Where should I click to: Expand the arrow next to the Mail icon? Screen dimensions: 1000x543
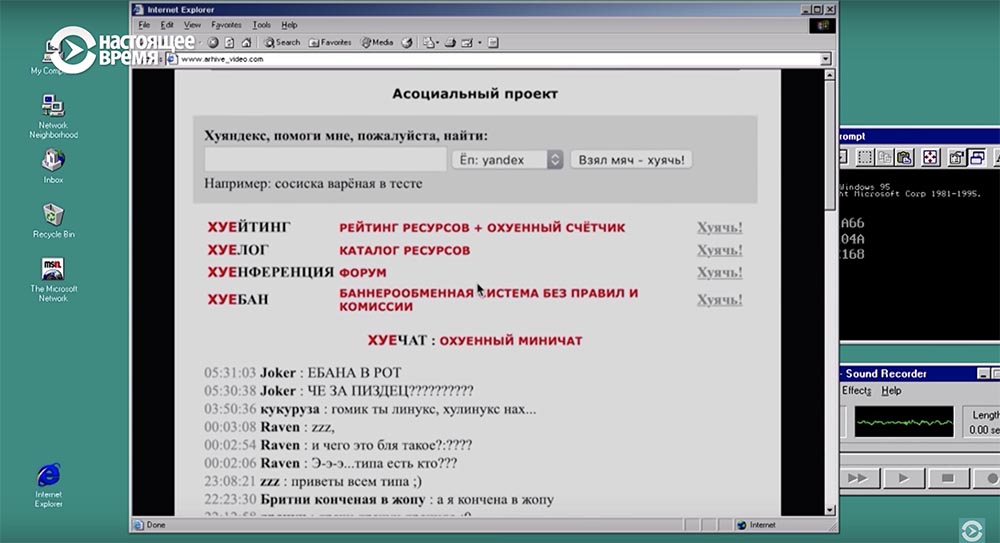point(438,43)
